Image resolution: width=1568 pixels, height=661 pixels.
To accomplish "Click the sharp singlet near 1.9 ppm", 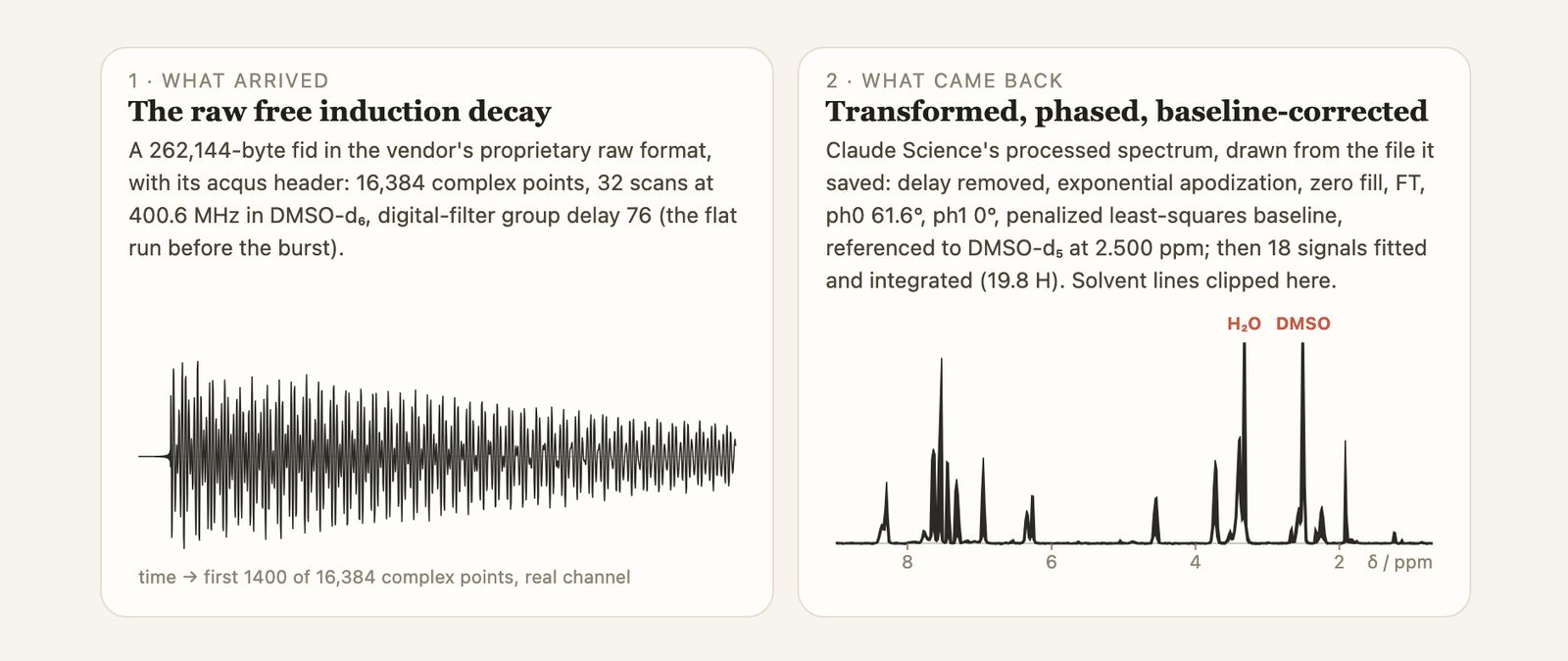I will coord(1345,492).
